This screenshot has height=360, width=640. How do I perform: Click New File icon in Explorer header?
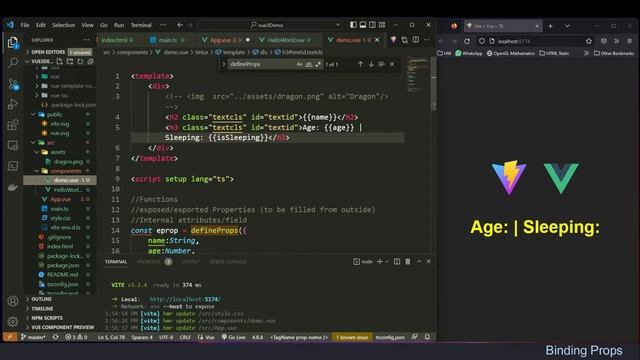click(x=60, y=62)
